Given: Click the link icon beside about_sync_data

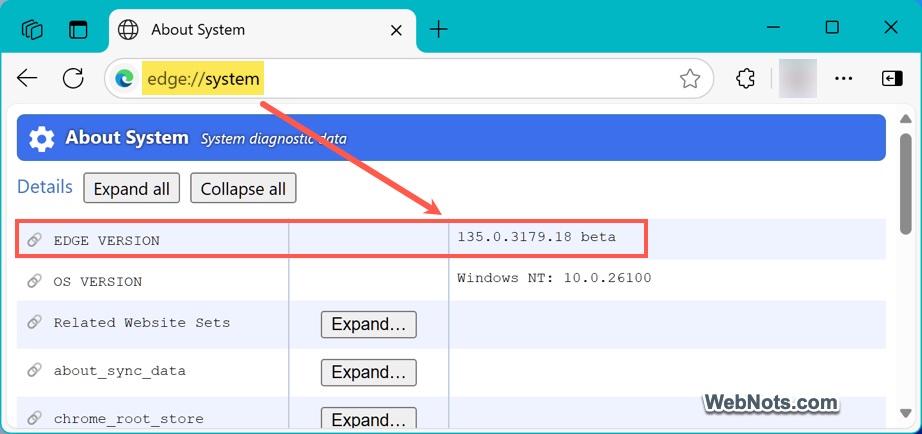Looking at the screenshot, I should click(x=35, y=370).
